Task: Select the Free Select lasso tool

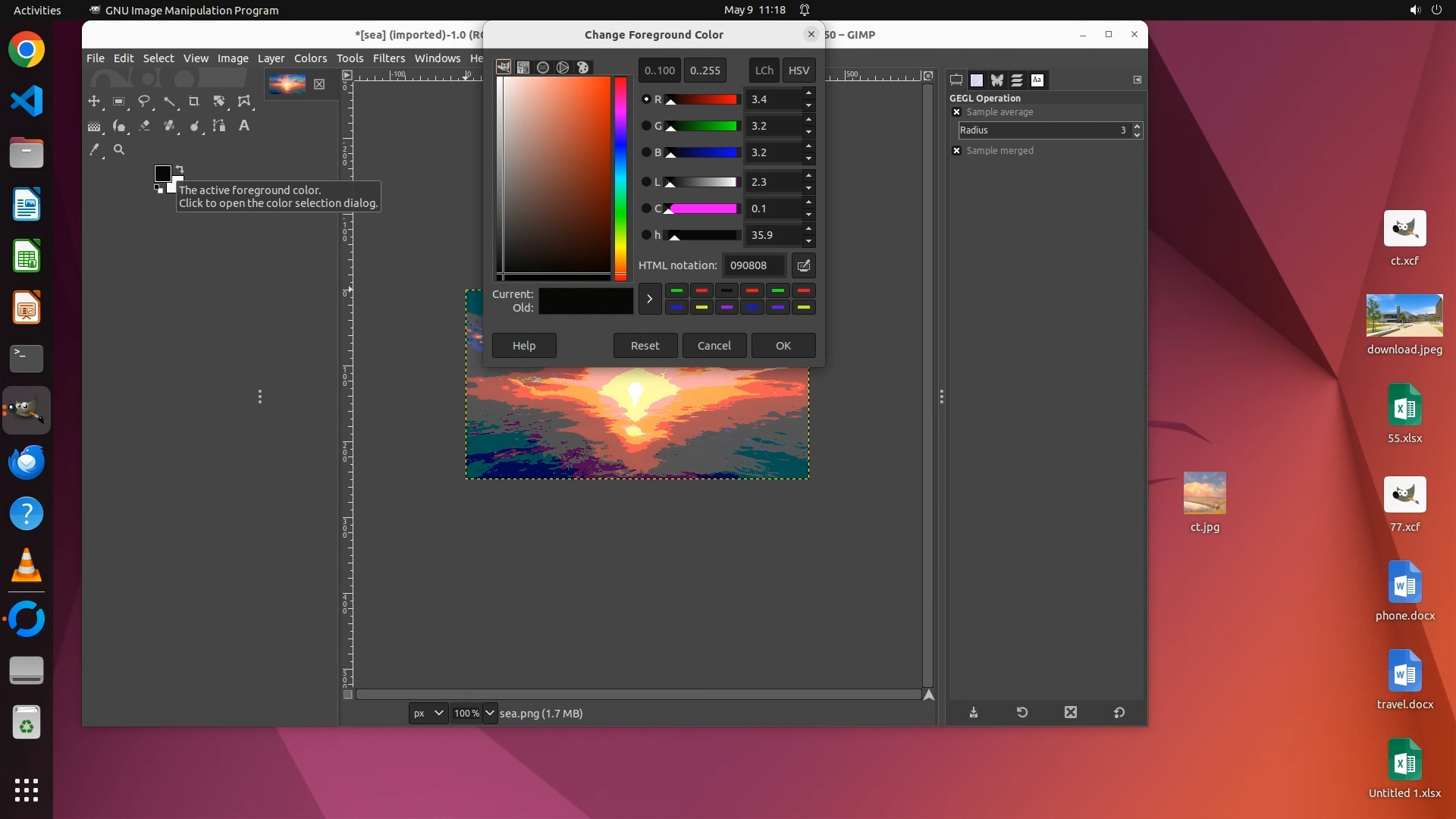Action: pos(143,101)
